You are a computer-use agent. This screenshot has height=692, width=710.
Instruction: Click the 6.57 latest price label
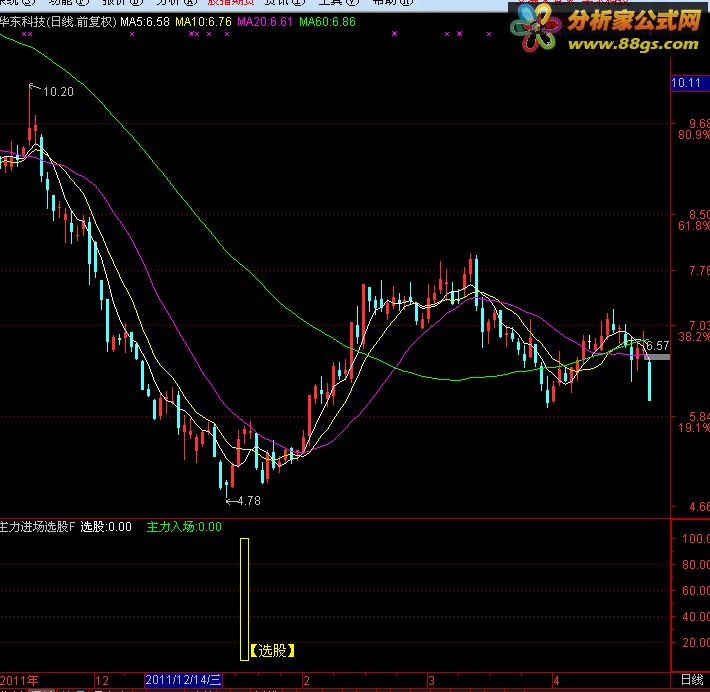(x=657, y=346)
